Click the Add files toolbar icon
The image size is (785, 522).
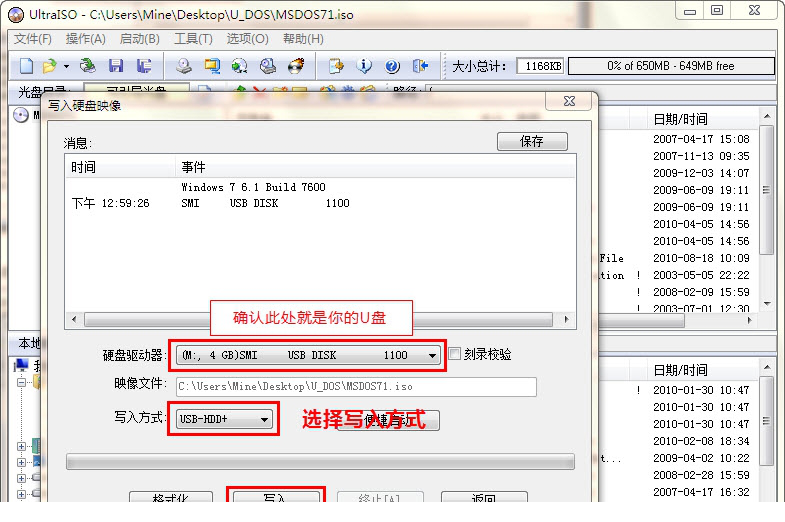click(336, 66)
